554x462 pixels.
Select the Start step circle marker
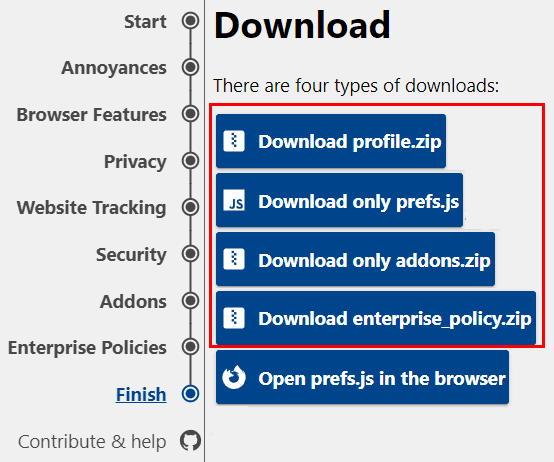(190, 20)
